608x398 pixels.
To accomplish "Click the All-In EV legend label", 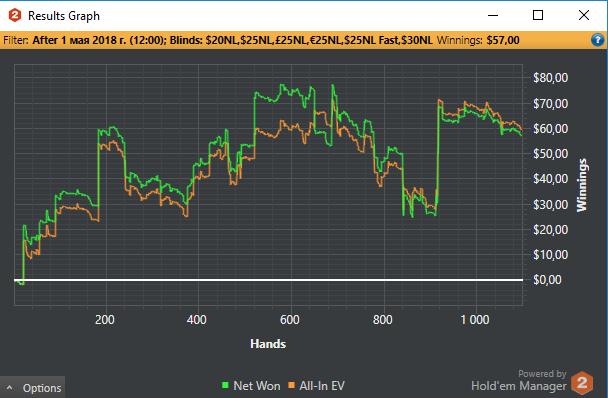I will click(x=322, y=386).
